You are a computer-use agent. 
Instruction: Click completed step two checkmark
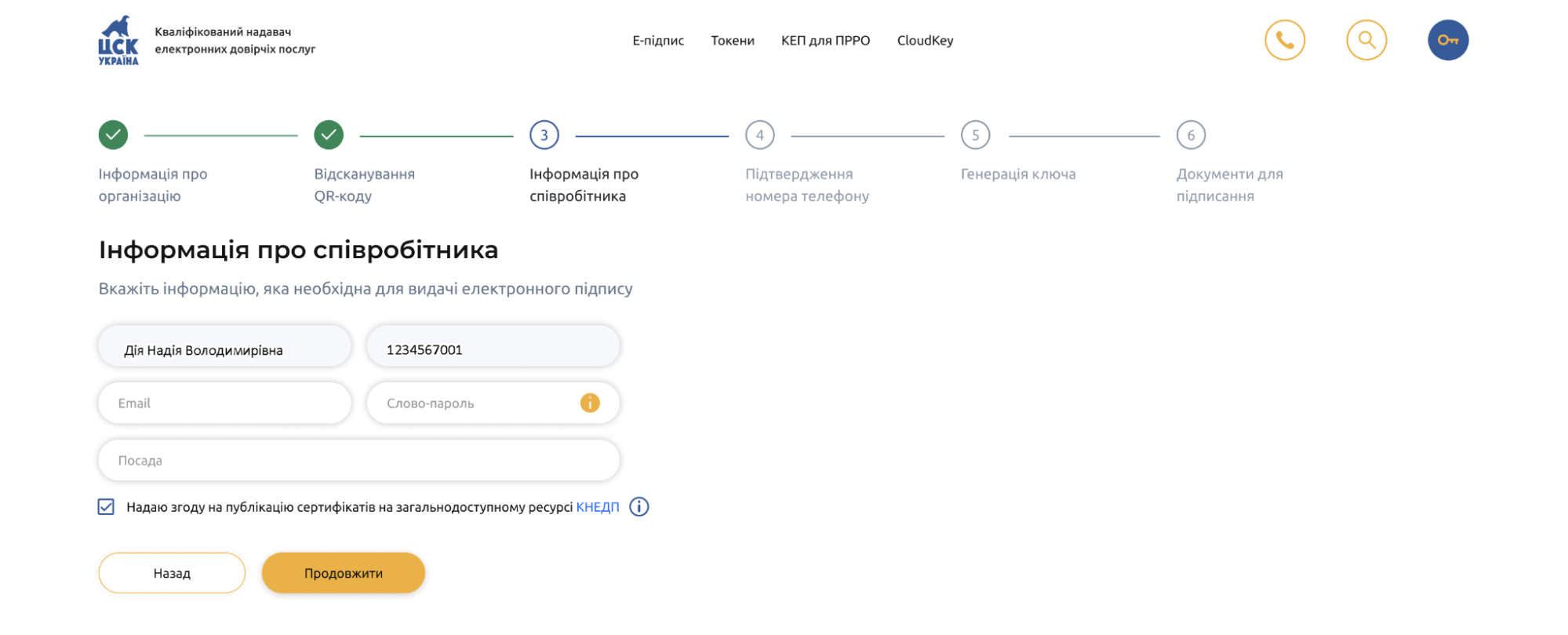(329, 135)
